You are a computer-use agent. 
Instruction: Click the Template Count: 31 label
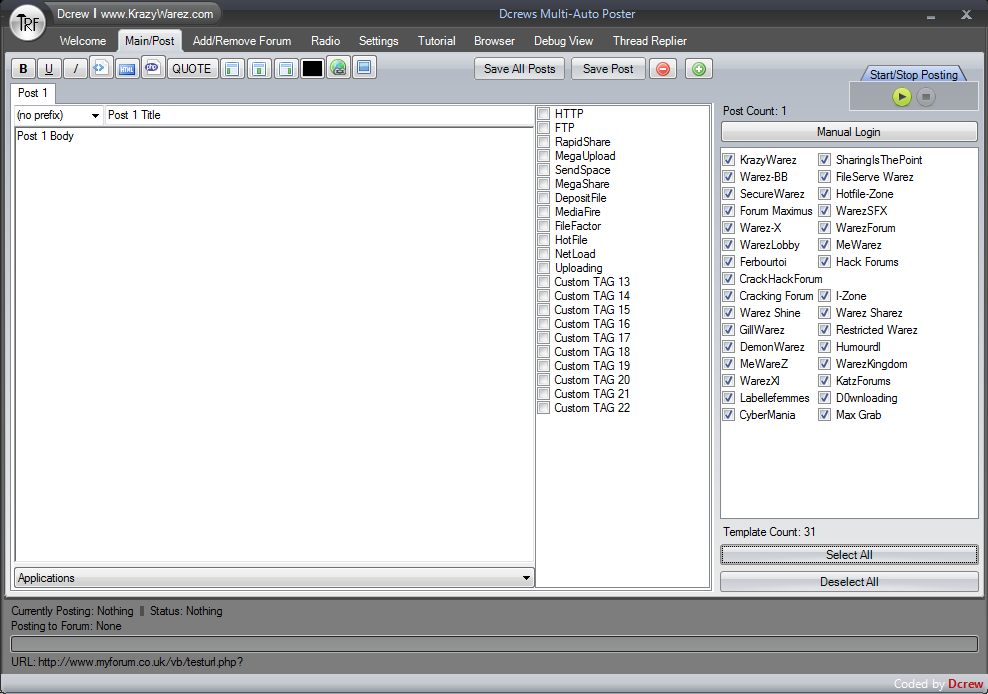tap(769, 532)
